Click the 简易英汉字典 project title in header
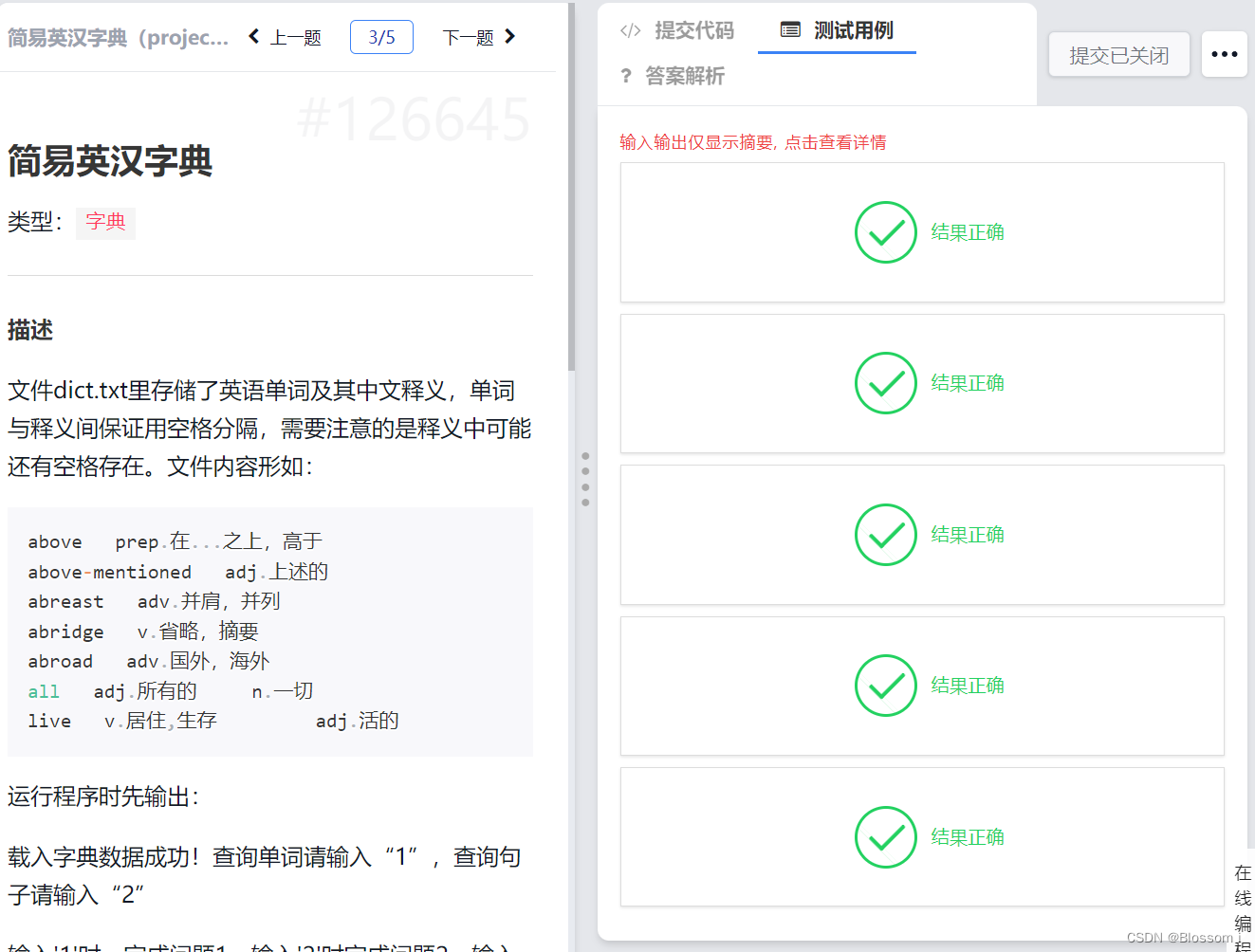Screen dimensions: 1255x952 pos(118,37)
